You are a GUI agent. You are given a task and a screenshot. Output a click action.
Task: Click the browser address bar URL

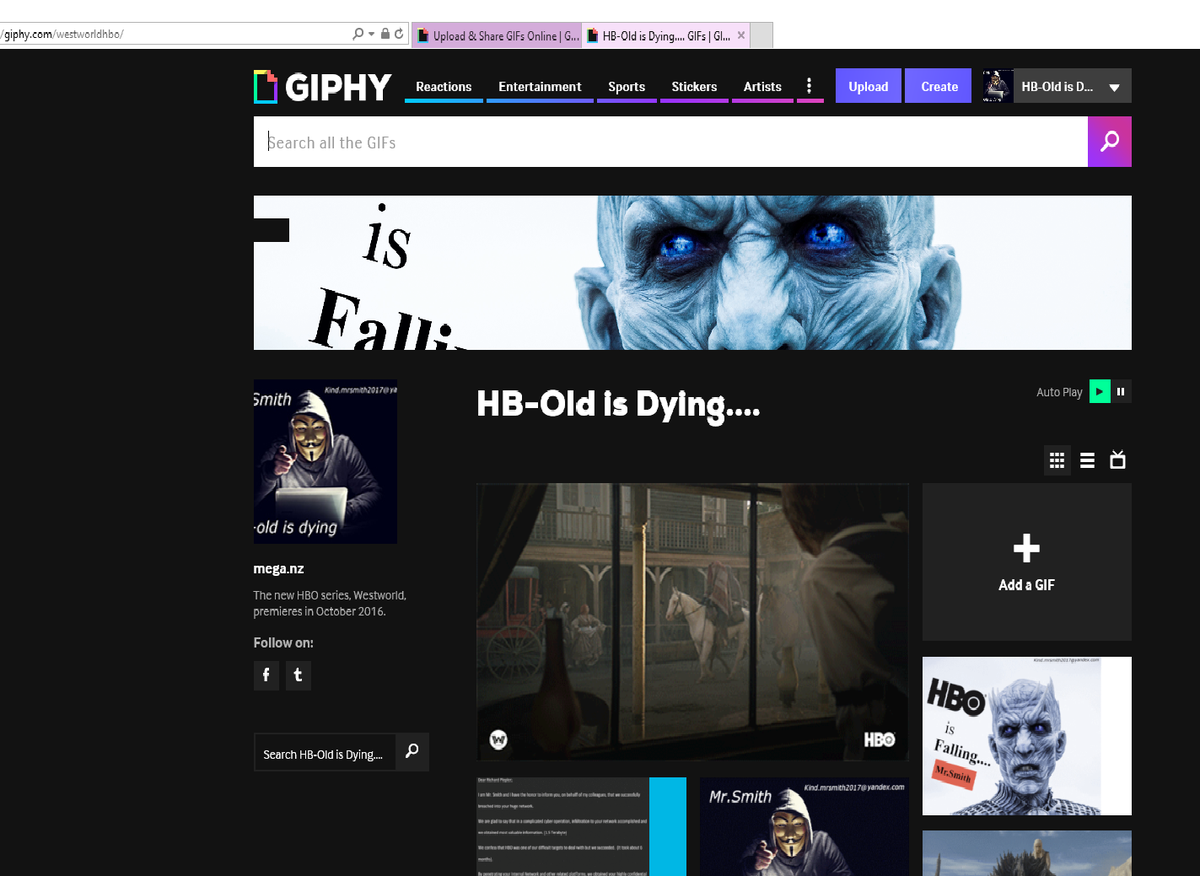[62, 34]
